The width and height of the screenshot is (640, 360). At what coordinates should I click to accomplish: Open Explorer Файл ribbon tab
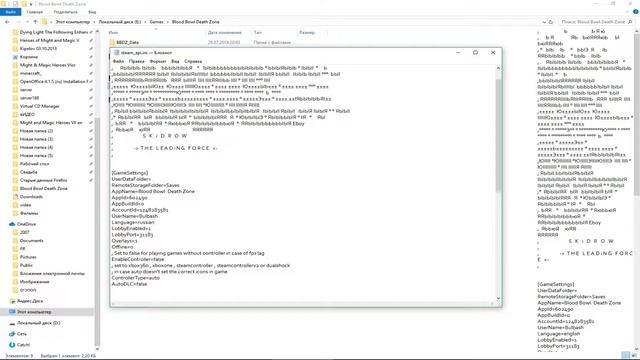point(11,12)
